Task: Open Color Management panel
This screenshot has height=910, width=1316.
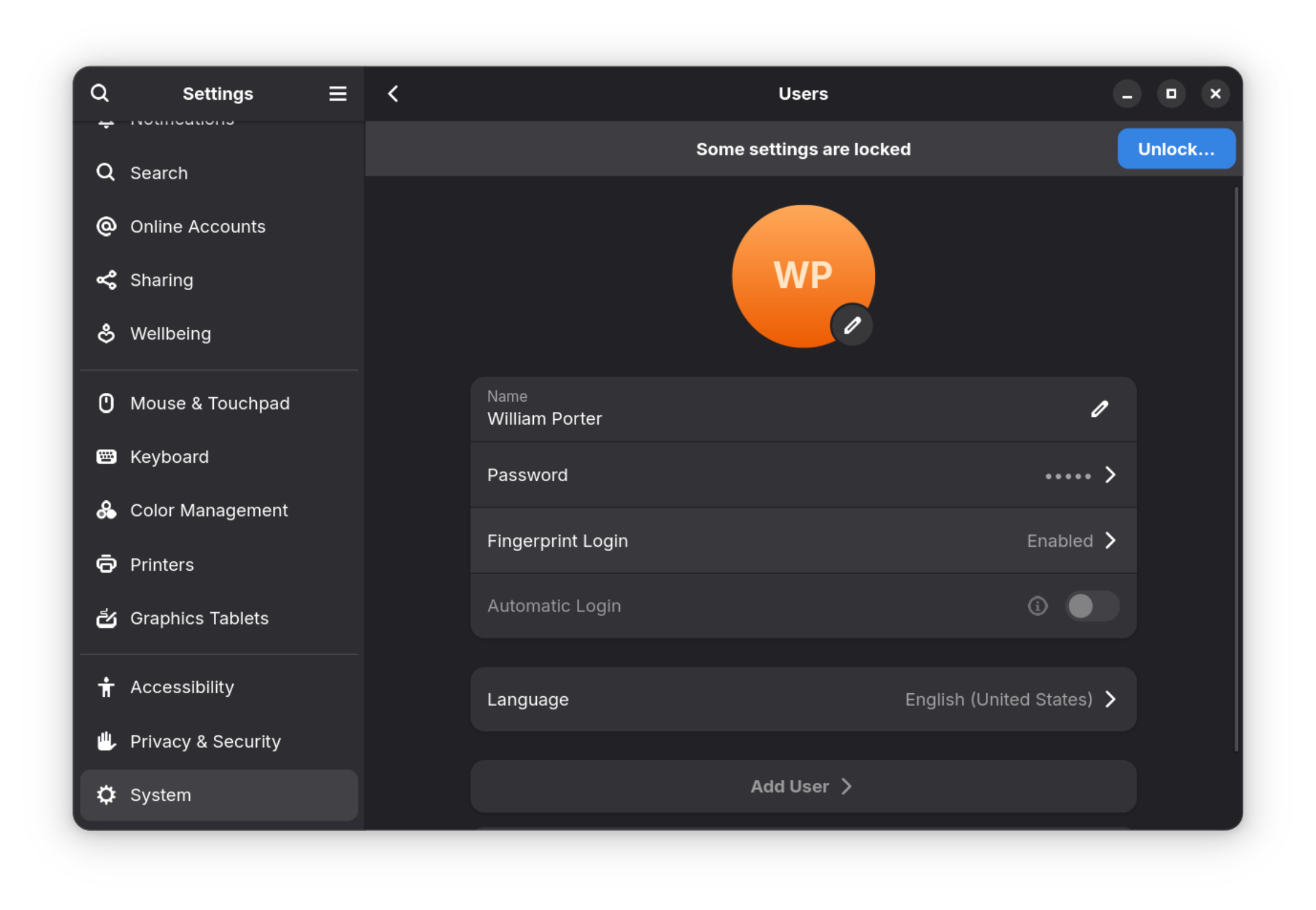Action: pos(219,511)
